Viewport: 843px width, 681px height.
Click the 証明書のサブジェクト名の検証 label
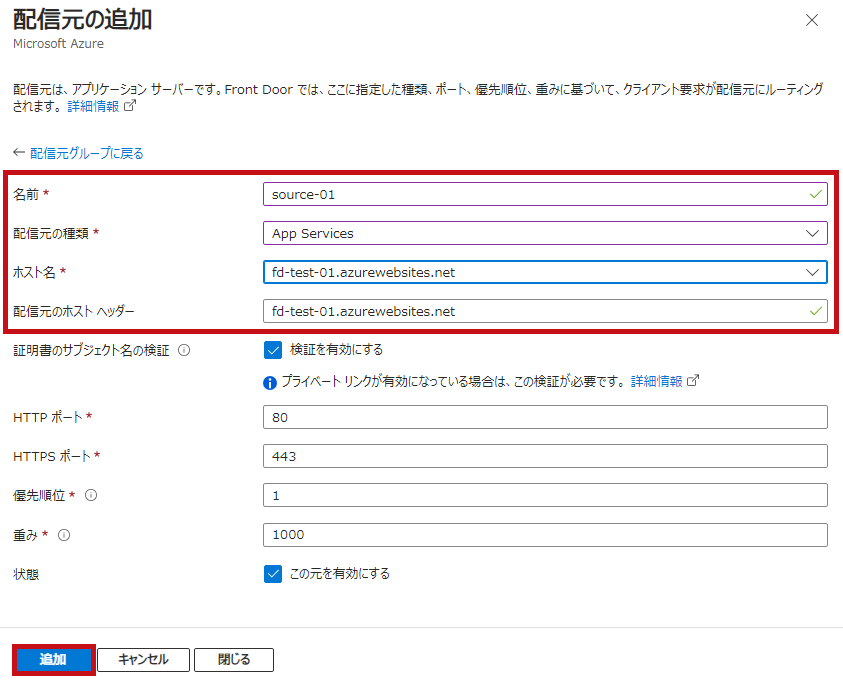point(91,350)
